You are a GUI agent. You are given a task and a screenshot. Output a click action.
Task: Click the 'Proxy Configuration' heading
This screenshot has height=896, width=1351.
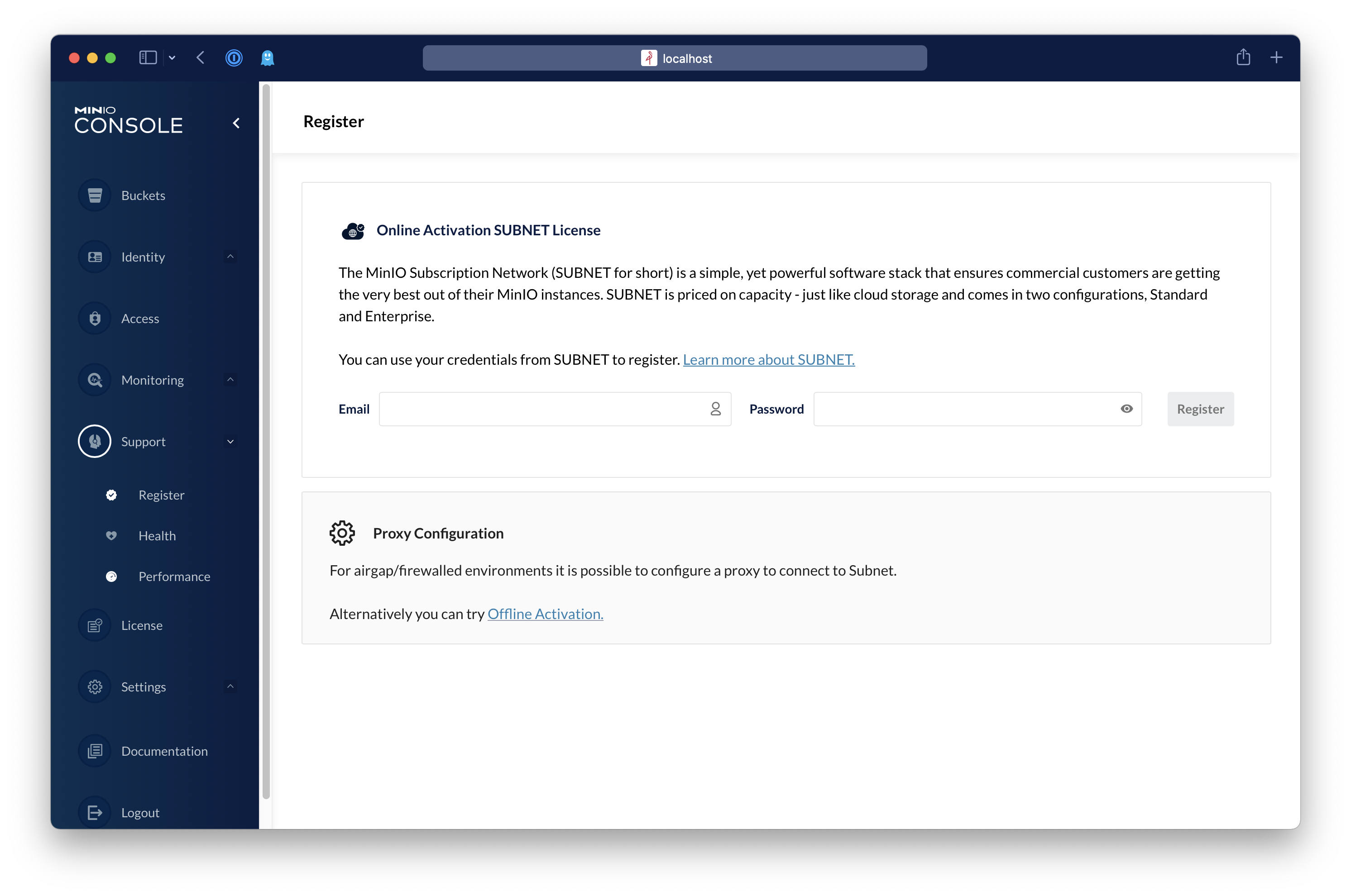[x=439, y=534]
